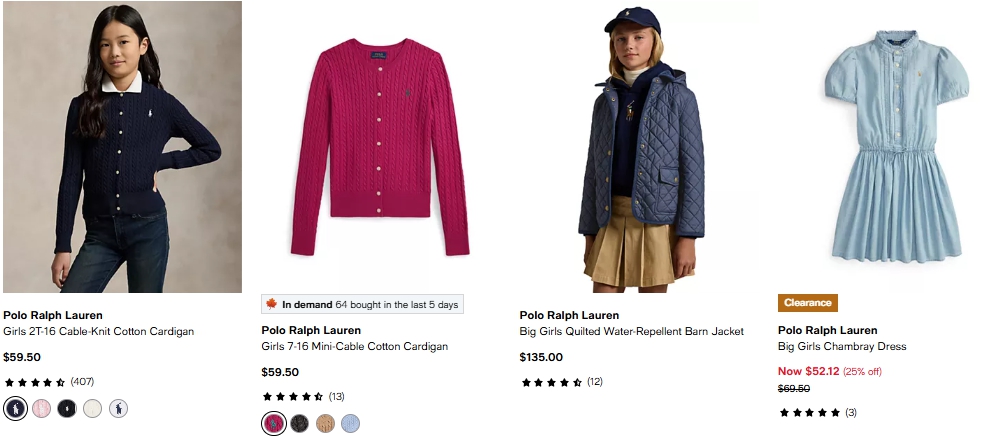This screenshot has width=1000, height=442.
Task: Click the Clearance badge on Chambray Dress
Action: click(807, 303)
